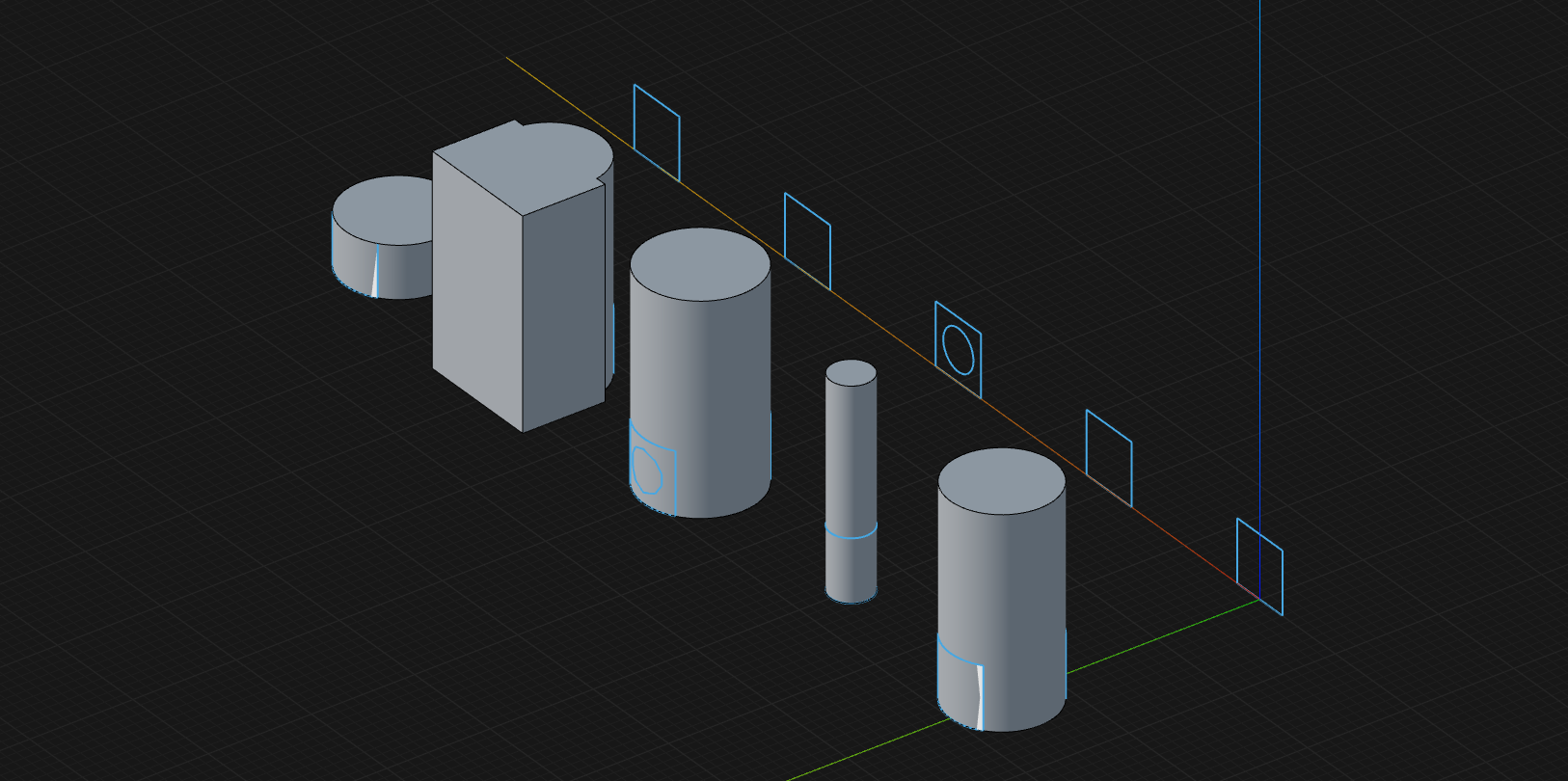Select the body of the thin tall cylinder
This screenshot has width=1568, height=781.
tap(851, 482)
